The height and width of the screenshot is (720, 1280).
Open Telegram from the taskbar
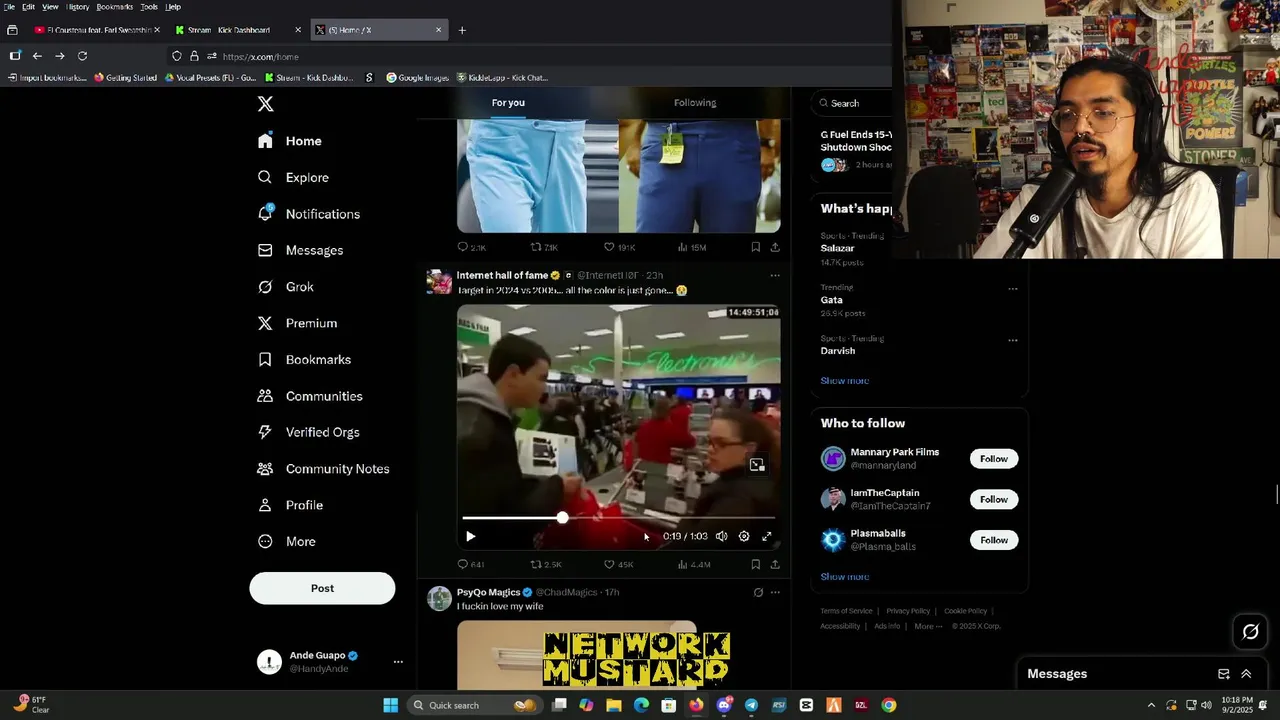coord(751,705)
